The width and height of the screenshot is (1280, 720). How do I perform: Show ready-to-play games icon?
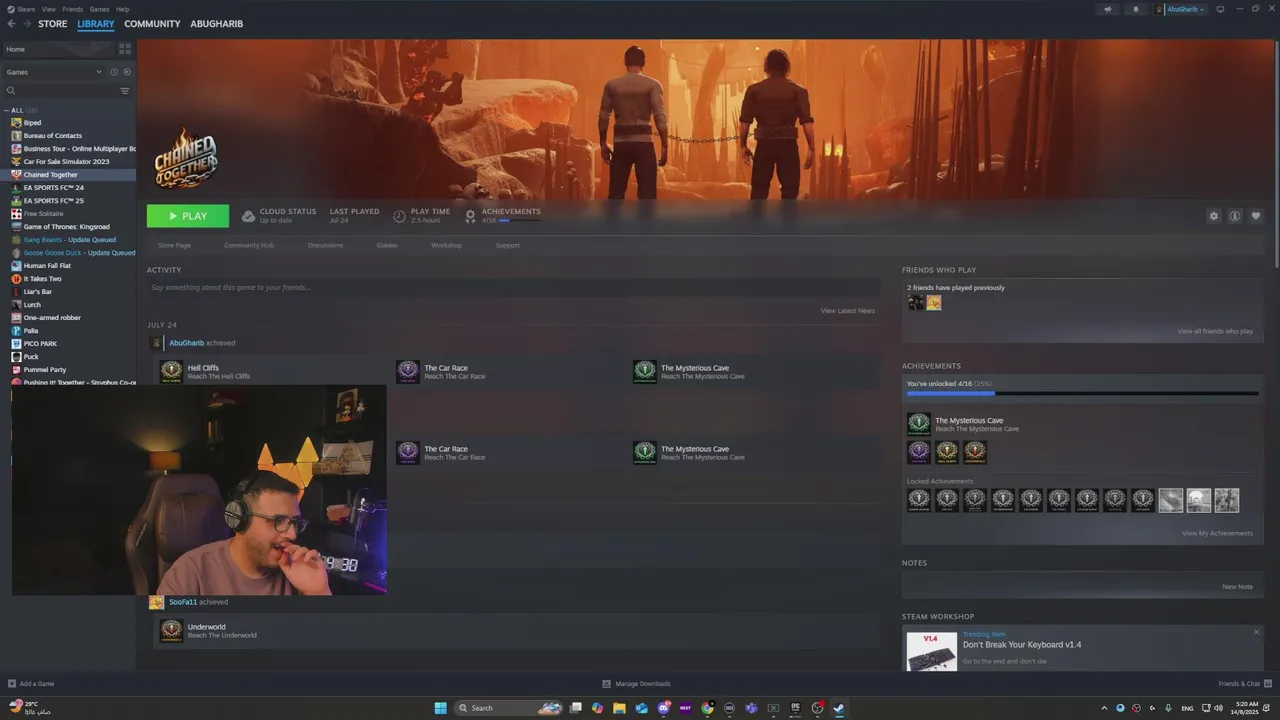127,72
